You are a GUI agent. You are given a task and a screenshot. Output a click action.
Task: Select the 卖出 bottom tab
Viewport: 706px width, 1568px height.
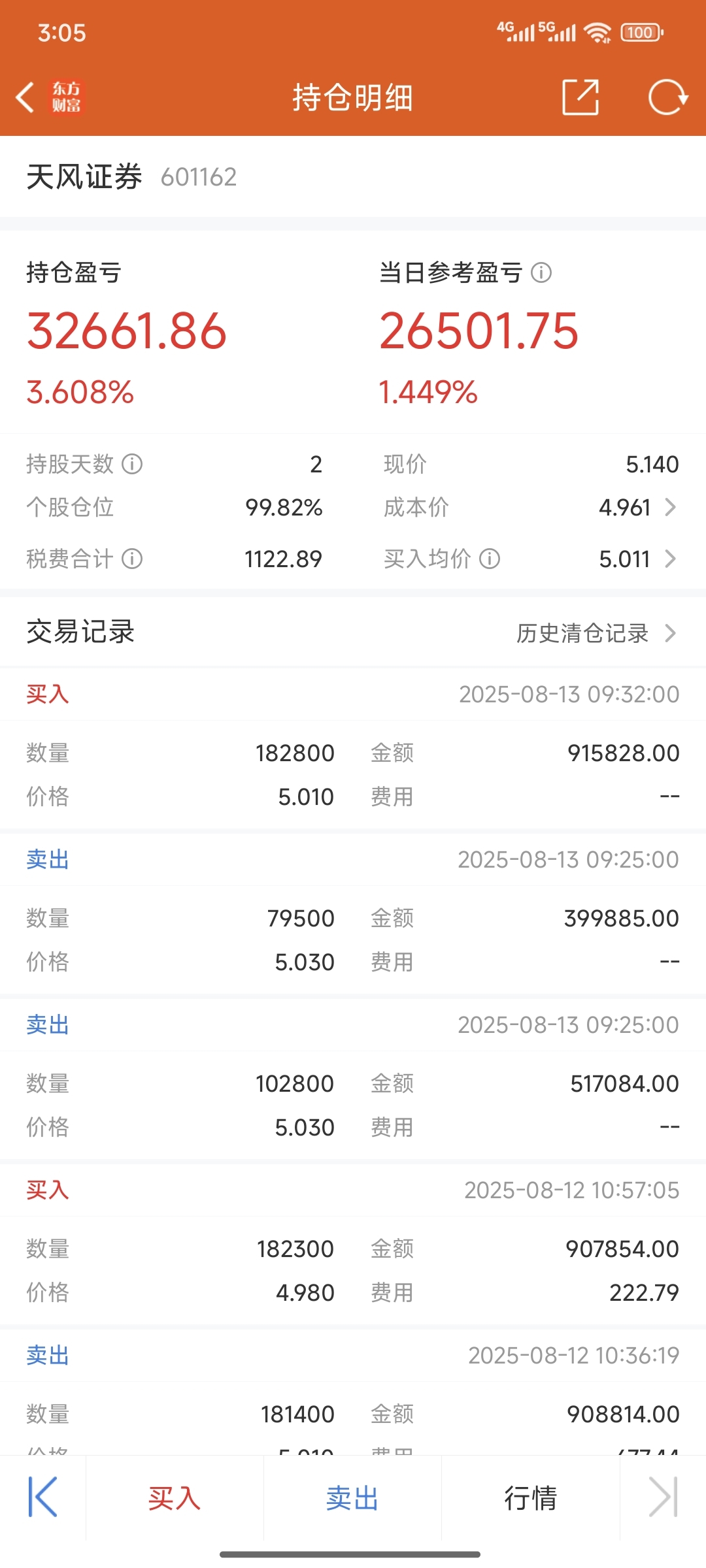coord(352,1497)
